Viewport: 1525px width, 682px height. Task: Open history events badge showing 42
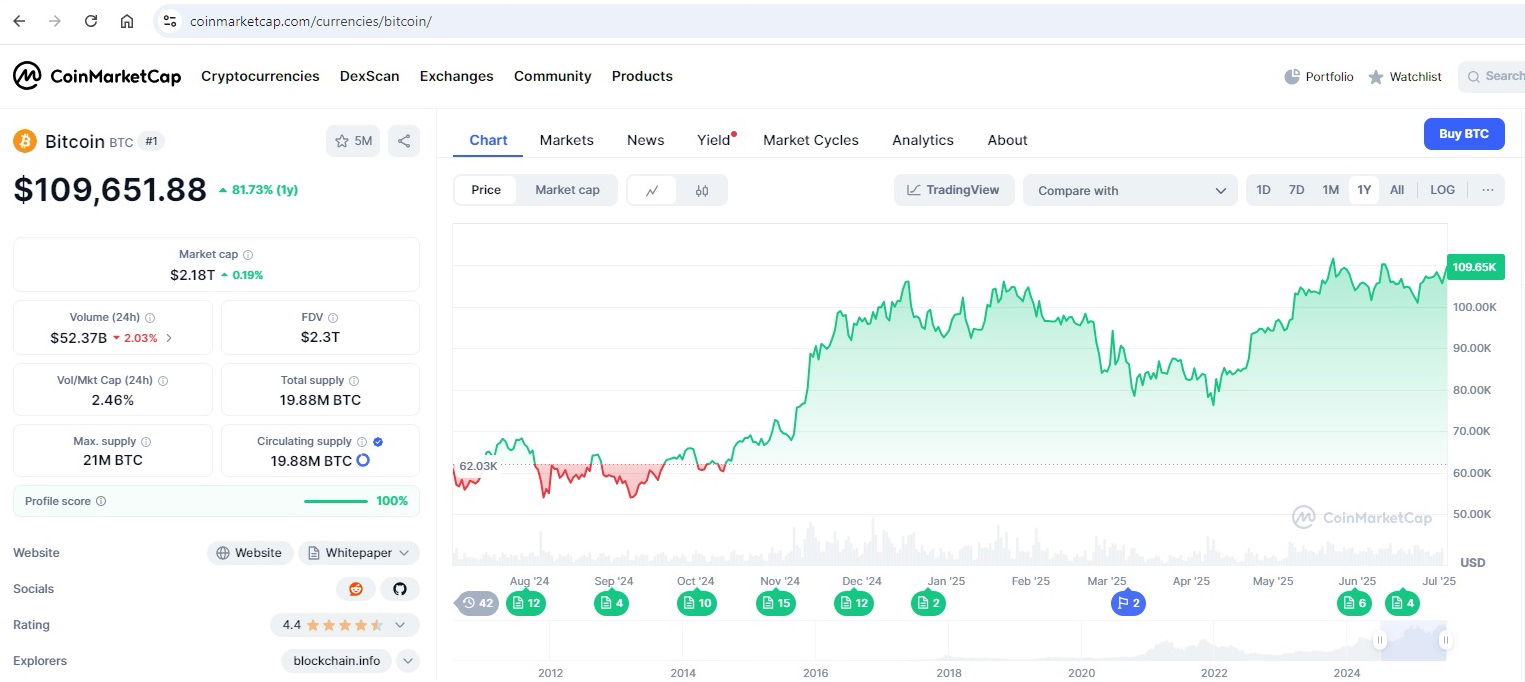click(x=478, y=603)
